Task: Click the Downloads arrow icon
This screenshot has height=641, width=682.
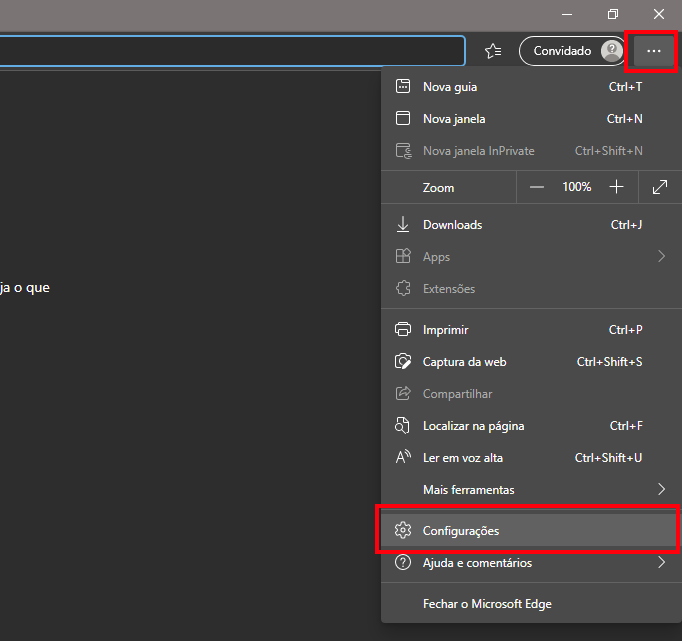Action: [404, 225]
